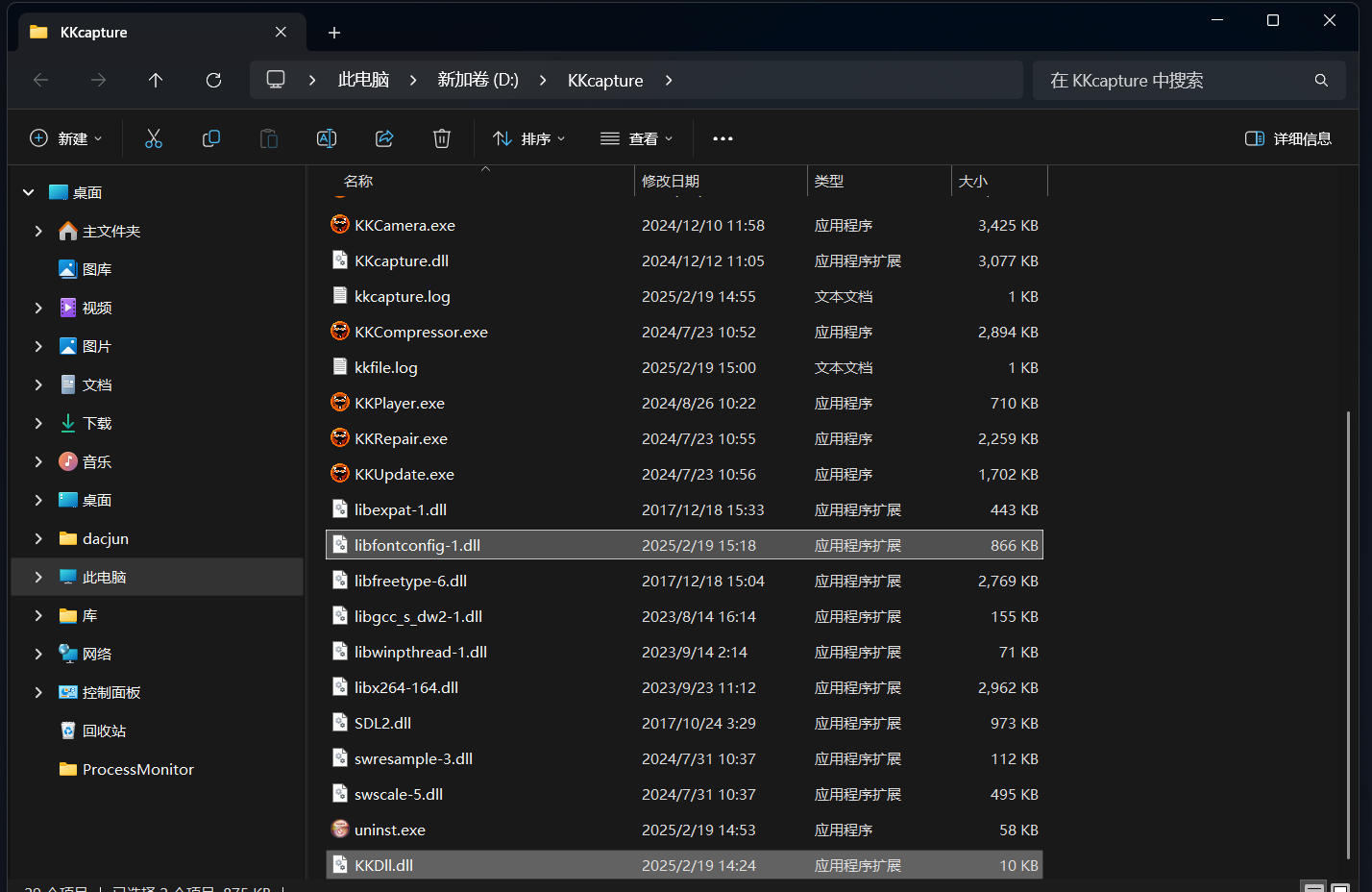Screen dimensions: 1372x892
Task: Click the swscale-5.dll file icon
Action: [x=340, y=793]
